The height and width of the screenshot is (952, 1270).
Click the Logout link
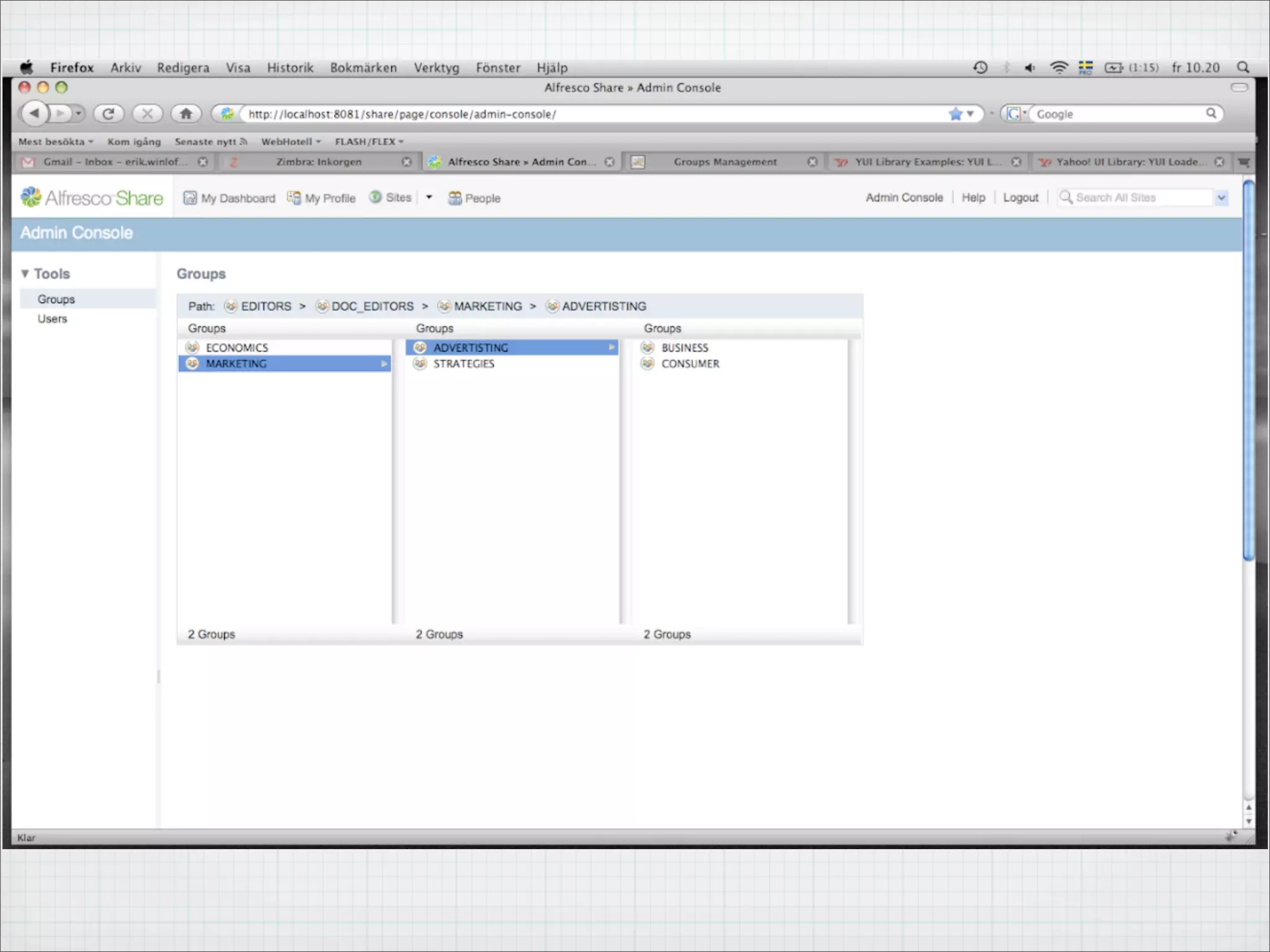tap(1020, 198)
